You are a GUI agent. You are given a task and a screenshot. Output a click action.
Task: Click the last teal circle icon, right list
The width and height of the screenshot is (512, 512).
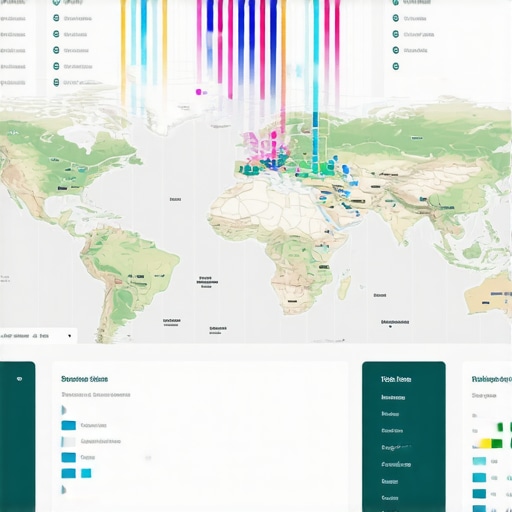(x=396, y=66)
